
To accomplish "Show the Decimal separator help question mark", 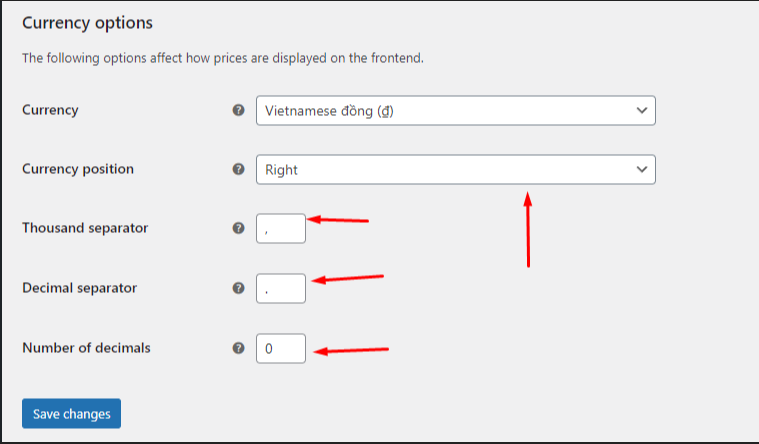I will [x=238, y=288].
